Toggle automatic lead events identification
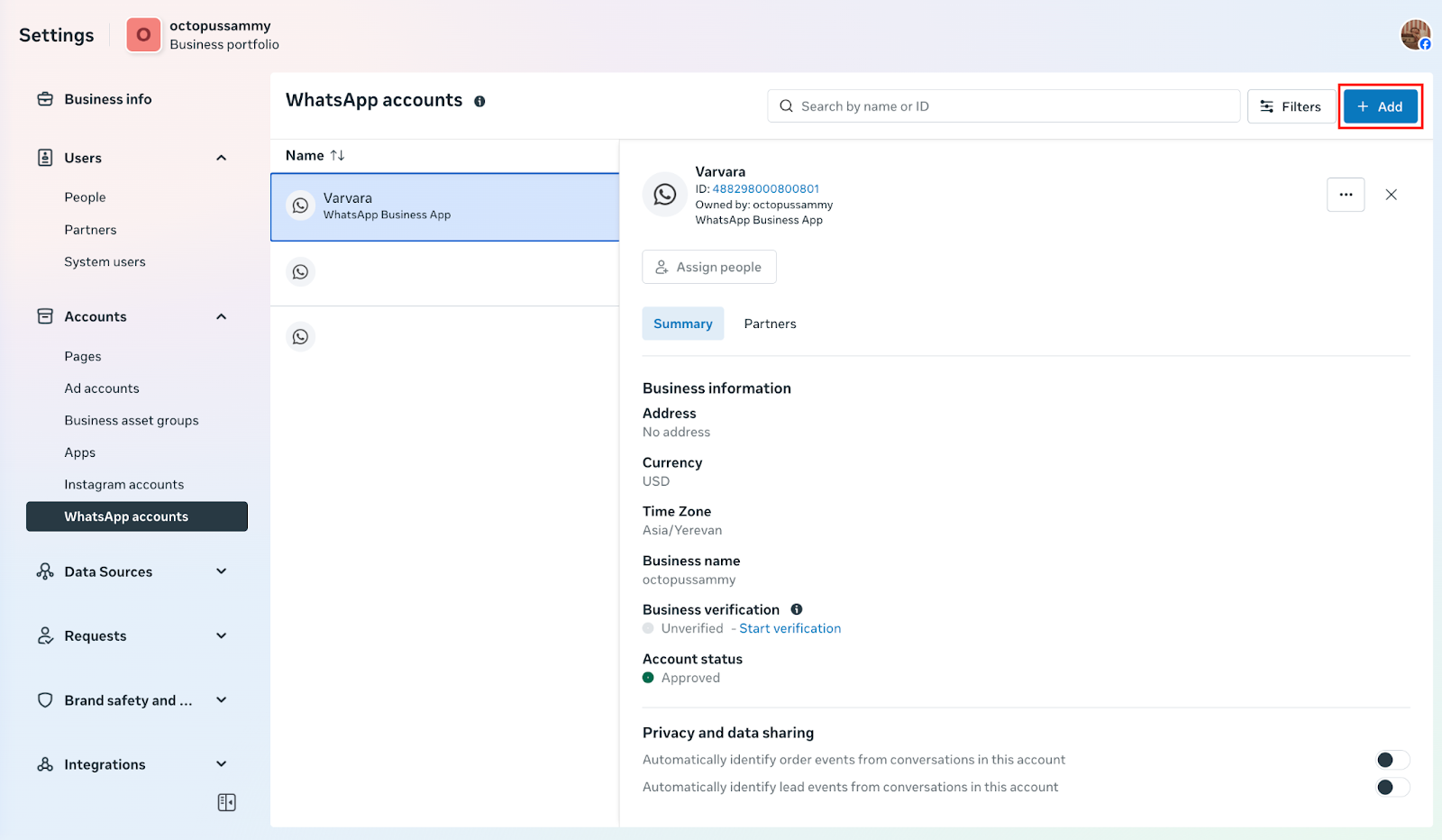 pyautogui.click(x=1392, y=787)
